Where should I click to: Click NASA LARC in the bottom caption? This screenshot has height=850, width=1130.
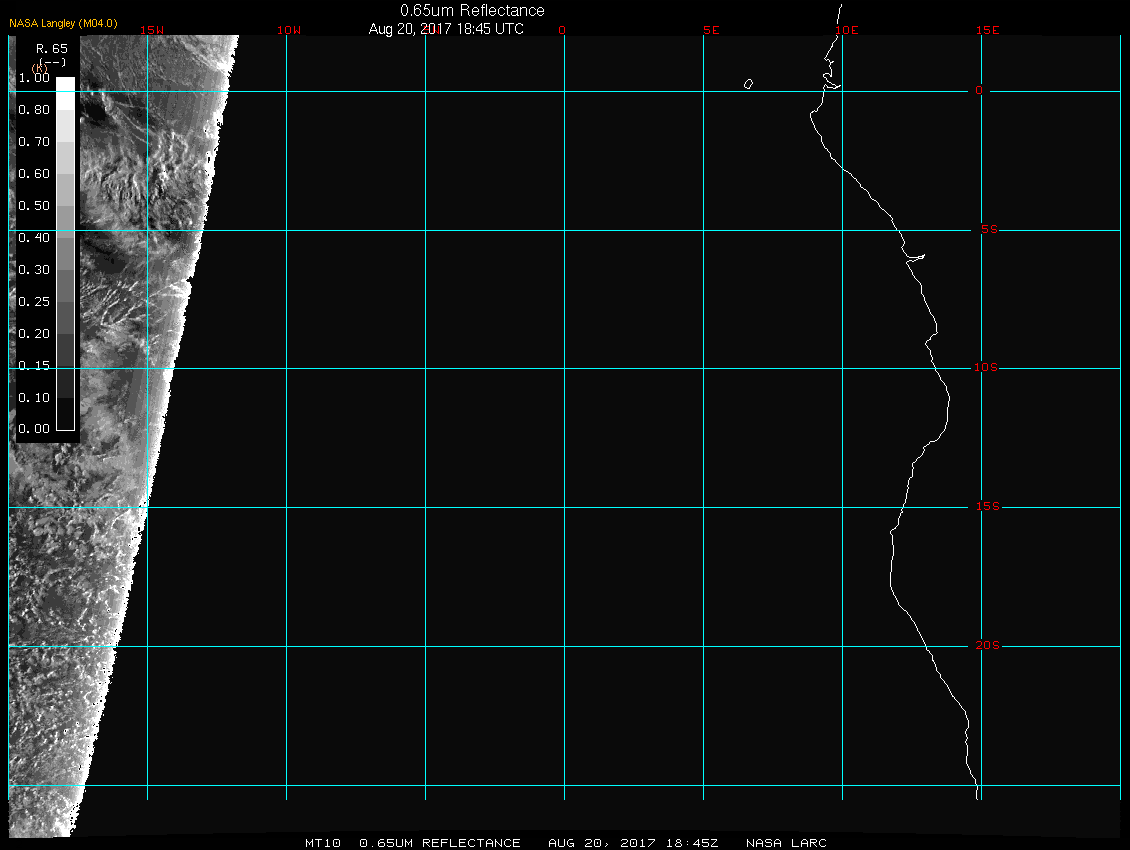pos(787,843)
